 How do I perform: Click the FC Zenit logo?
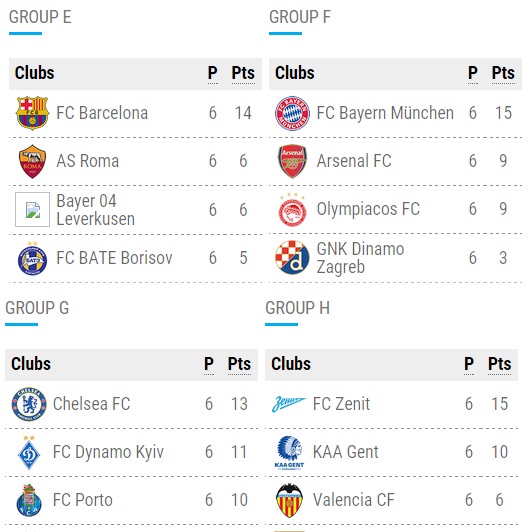click(x=288, y=404)
